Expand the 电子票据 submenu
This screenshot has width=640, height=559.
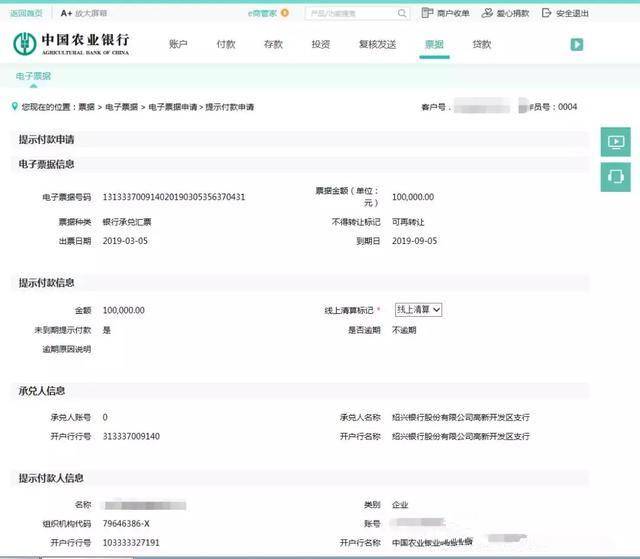point(33,76)
